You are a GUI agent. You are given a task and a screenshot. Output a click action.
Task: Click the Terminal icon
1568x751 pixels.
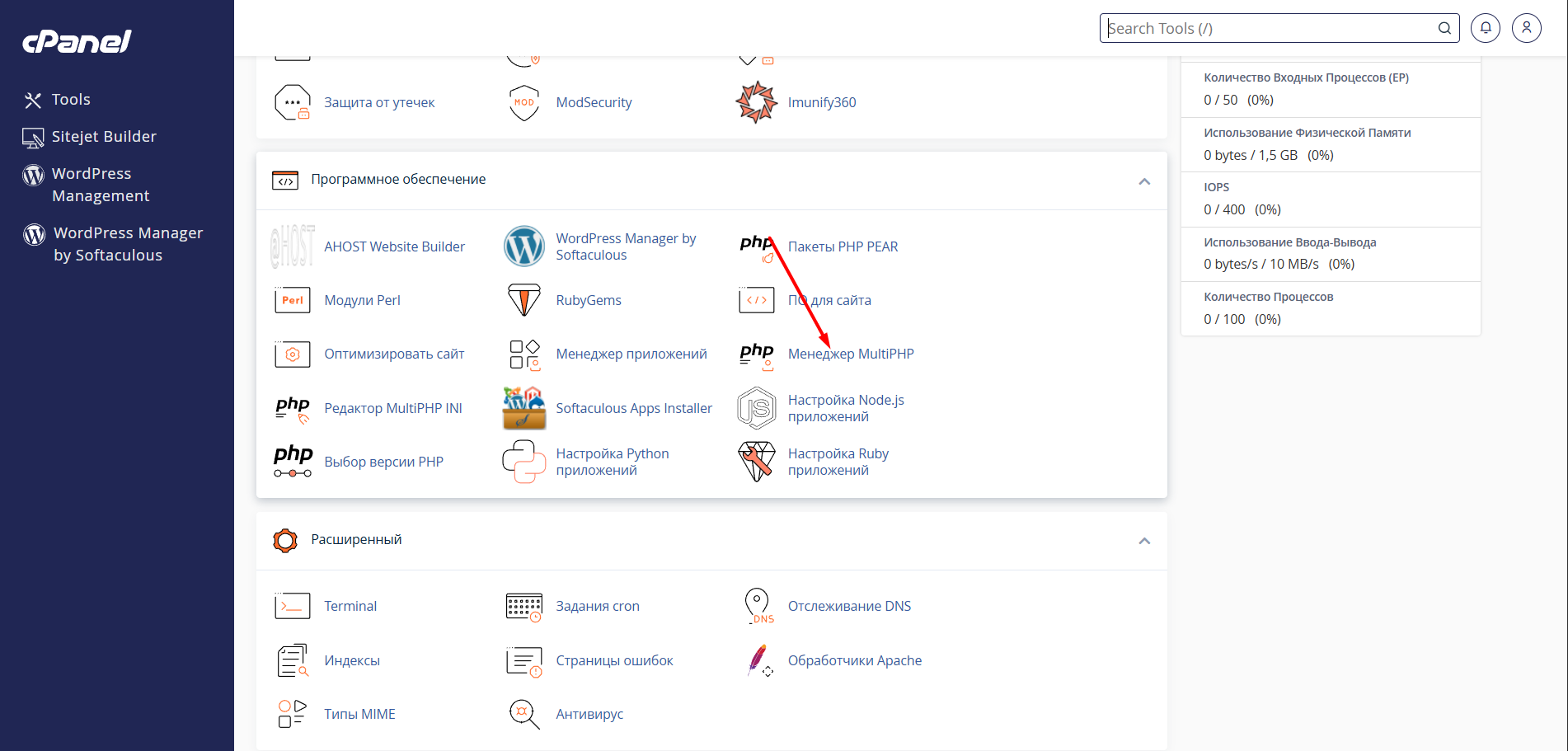pos(293,606)
